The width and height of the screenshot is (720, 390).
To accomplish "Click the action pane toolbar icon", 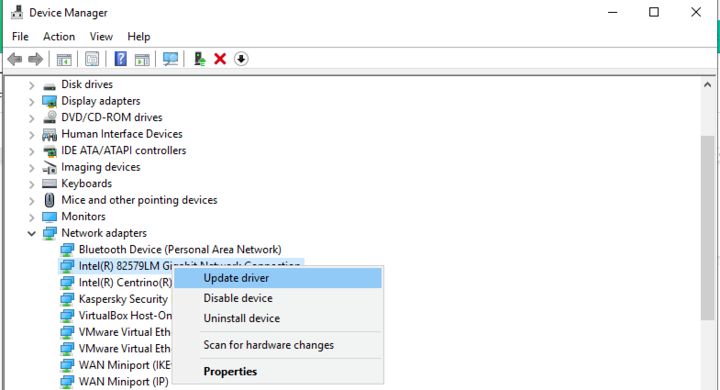I will point(142,59).
